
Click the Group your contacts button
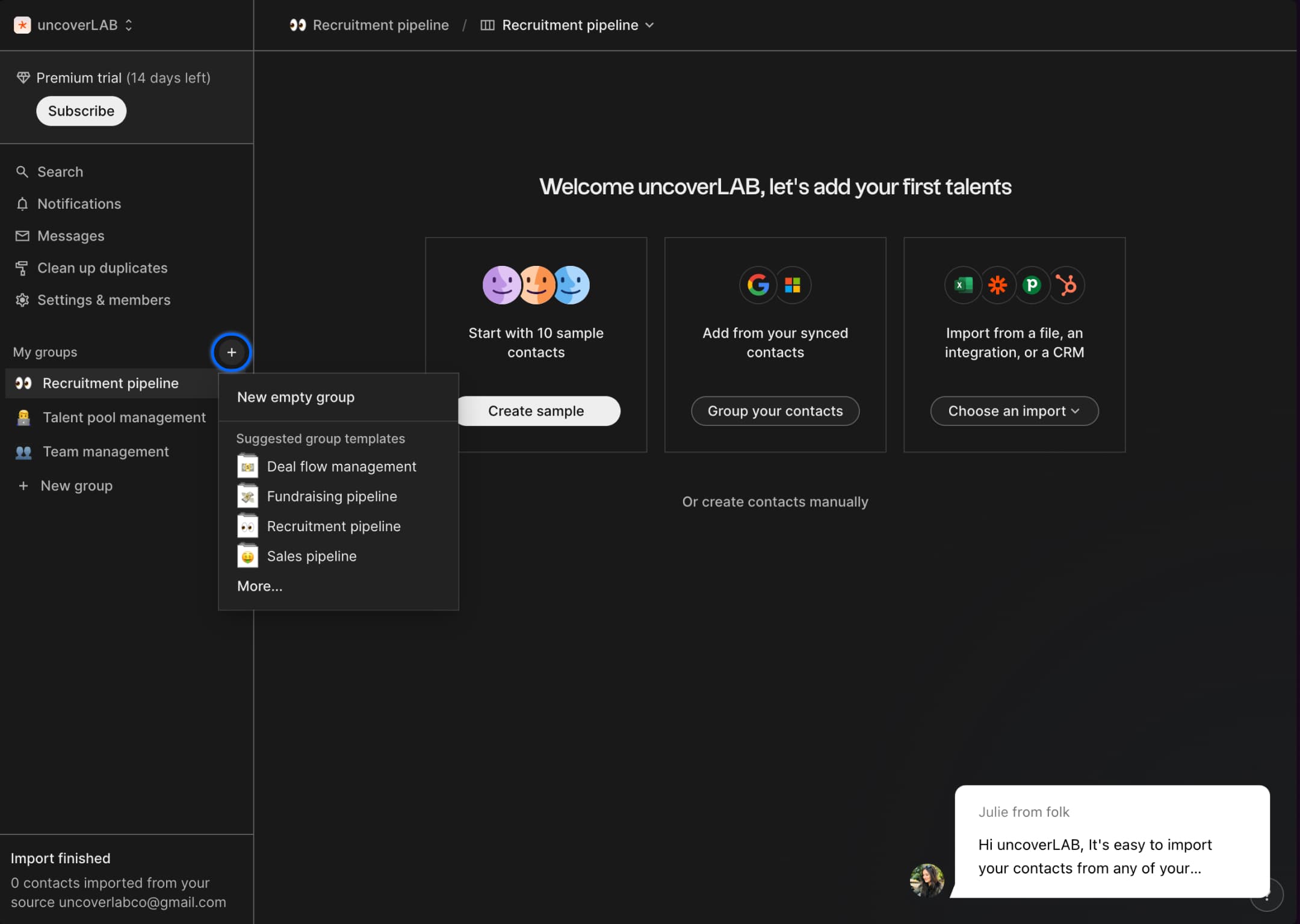(x=775, y=410)
